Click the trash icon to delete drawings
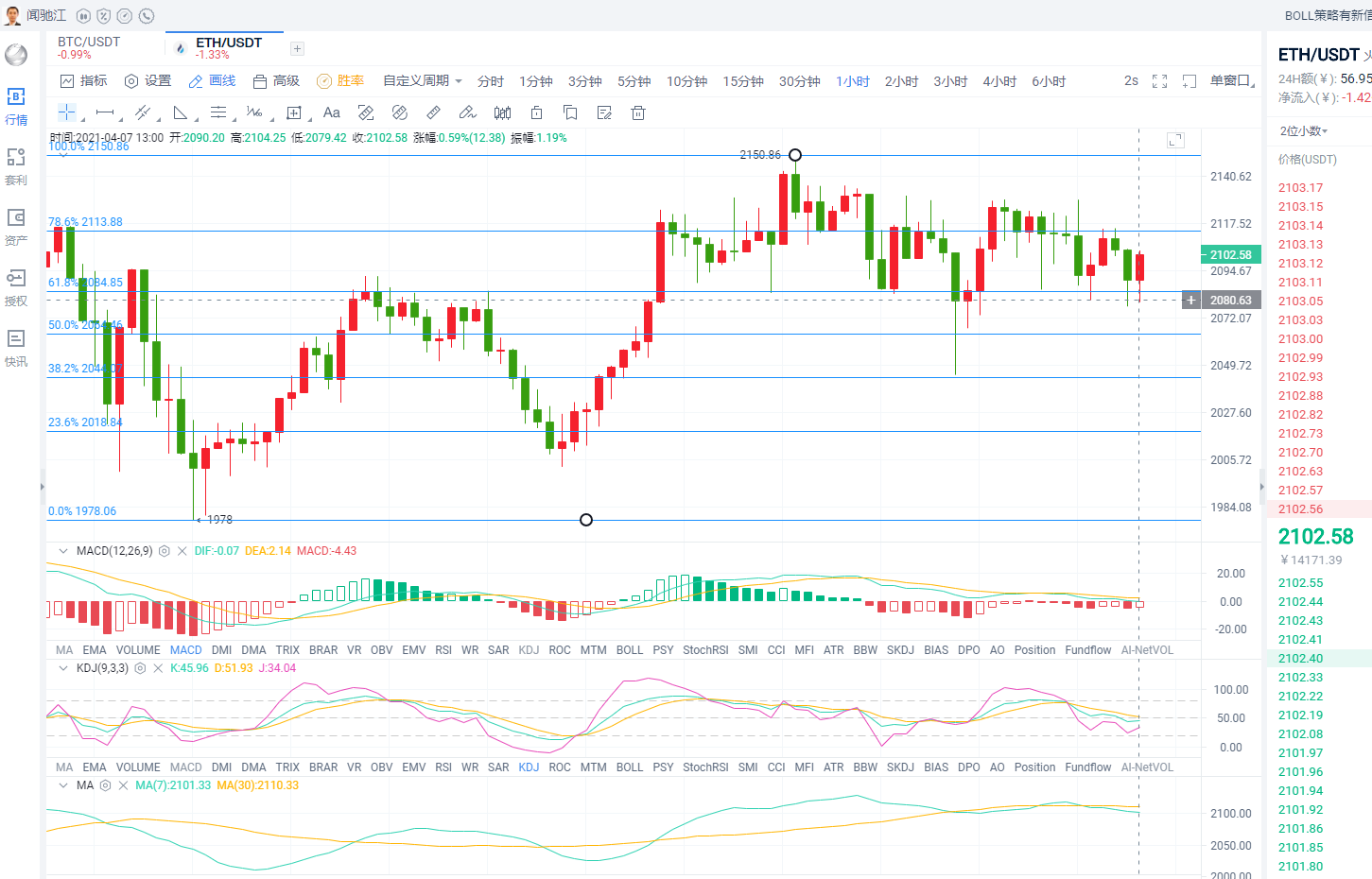Image resolution: width=1372 pixels, height=879 pixels. [x=638, y=112]
